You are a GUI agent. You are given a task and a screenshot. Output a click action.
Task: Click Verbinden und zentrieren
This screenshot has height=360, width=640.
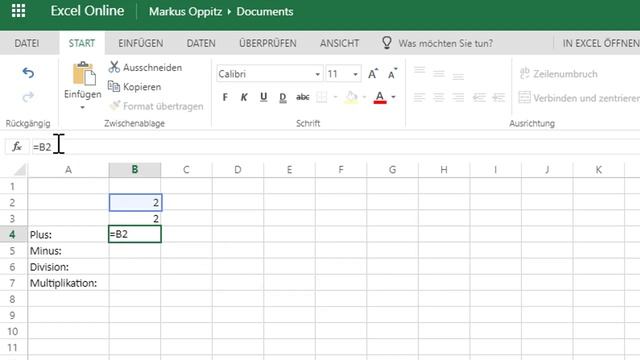[x=579, y=98]
